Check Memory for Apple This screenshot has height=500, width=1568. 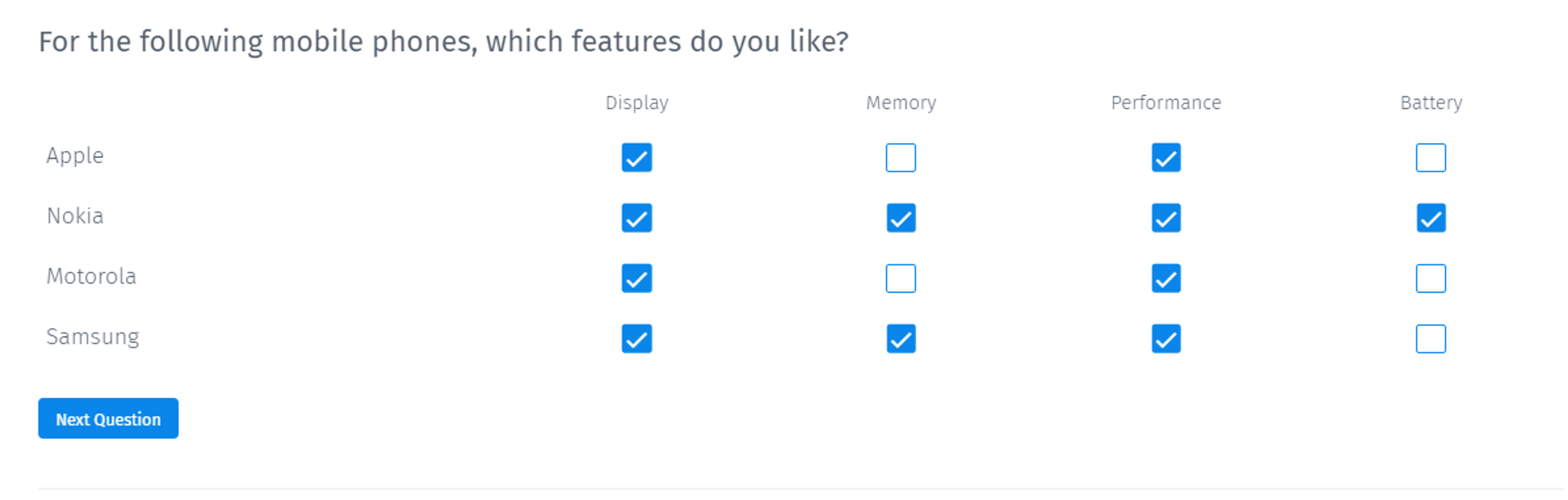(x=900, y=158)
